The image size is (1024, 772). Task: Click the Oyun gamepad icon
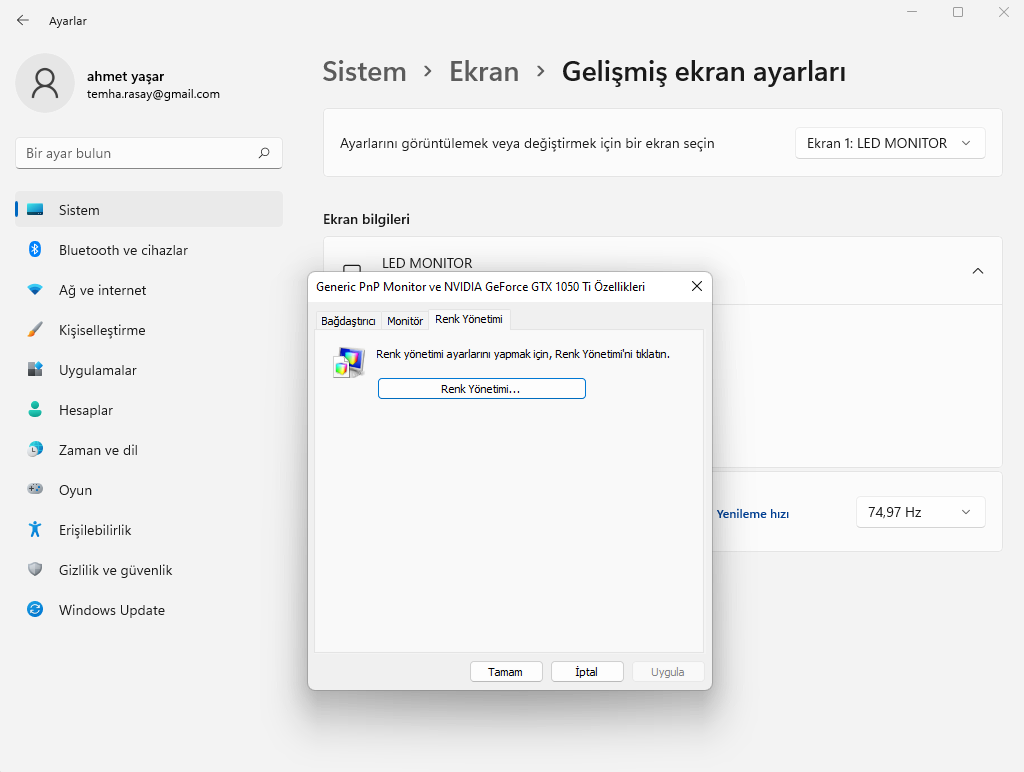click(x=35, y=490)
